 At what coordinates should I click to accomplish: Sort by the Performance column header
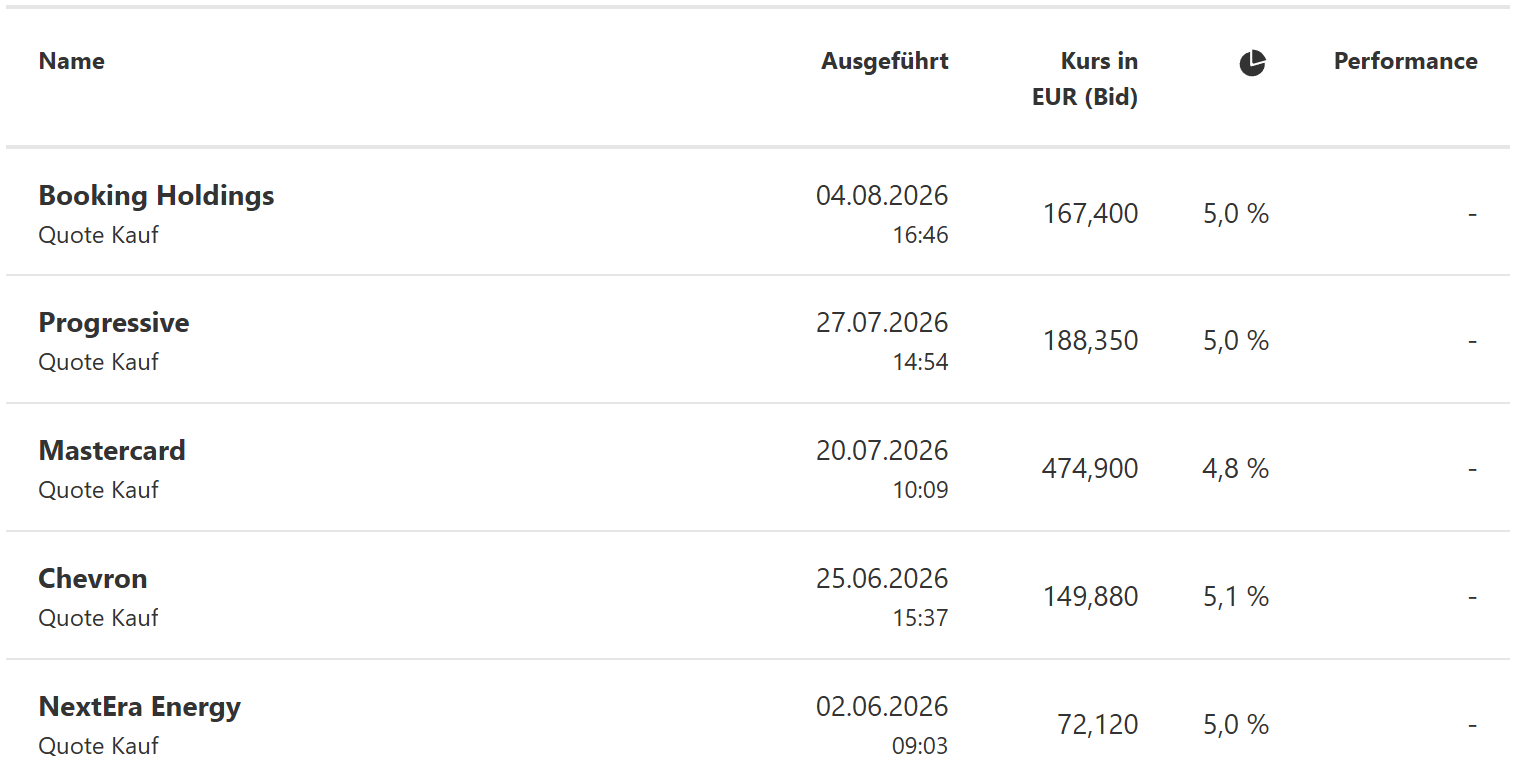pyautogui.click(x=1405, y=61)
